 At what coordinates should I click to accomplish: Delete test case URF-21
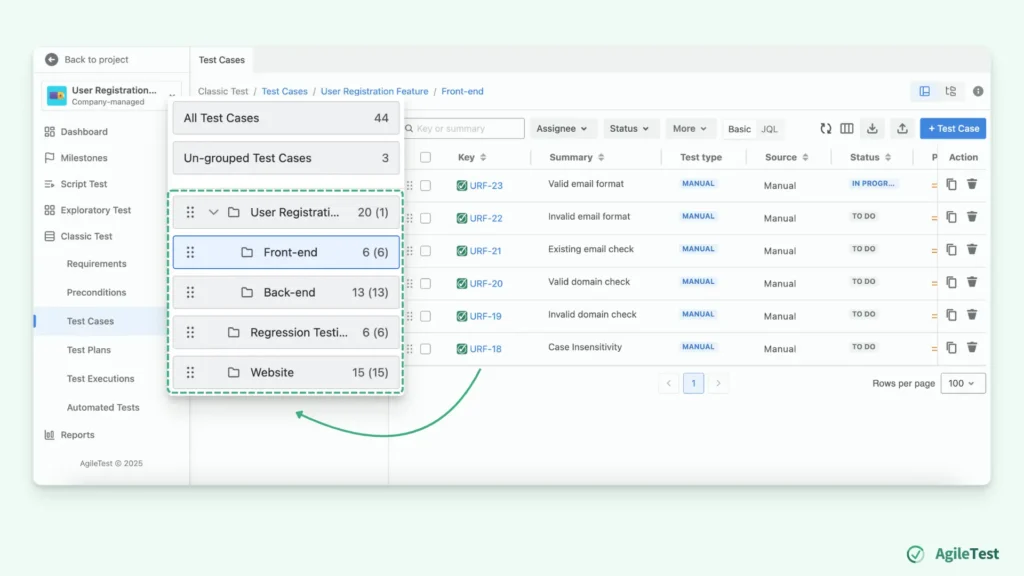coord(972,249)
